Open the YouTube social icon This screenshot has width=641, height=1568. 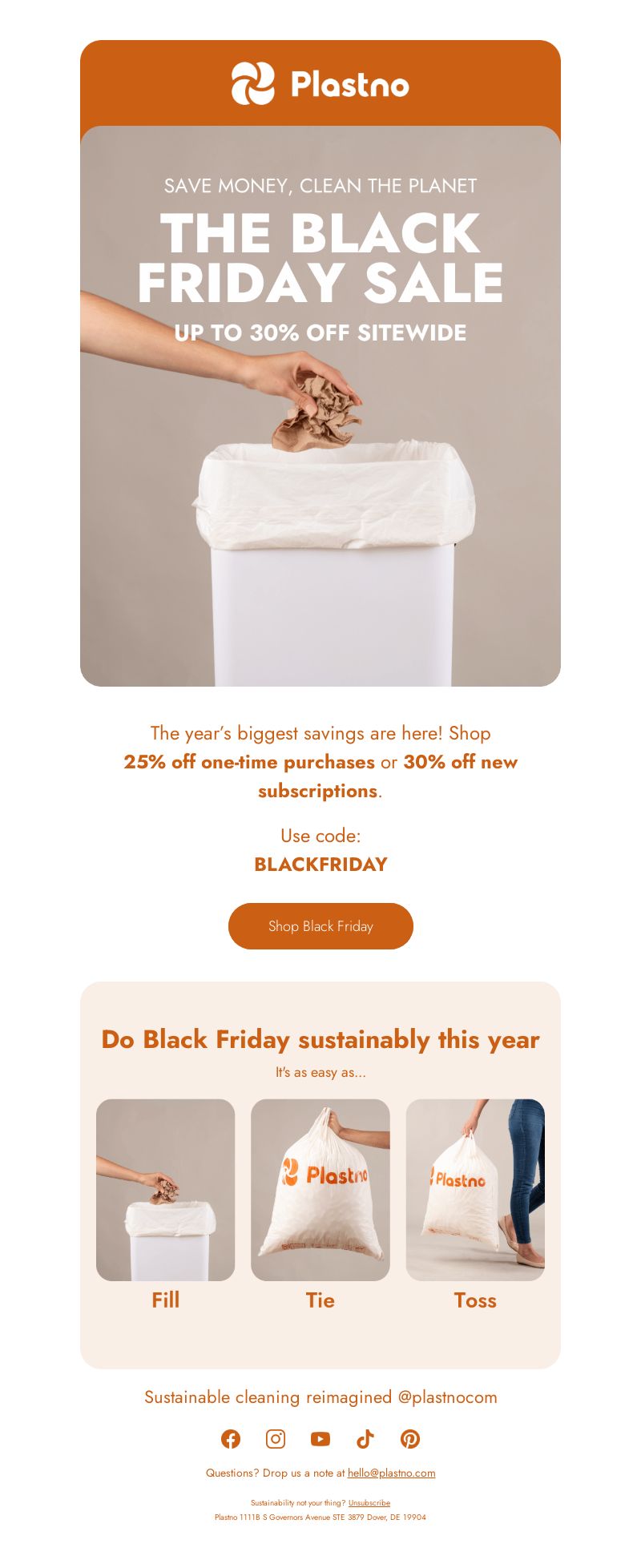pos(320,1439)
